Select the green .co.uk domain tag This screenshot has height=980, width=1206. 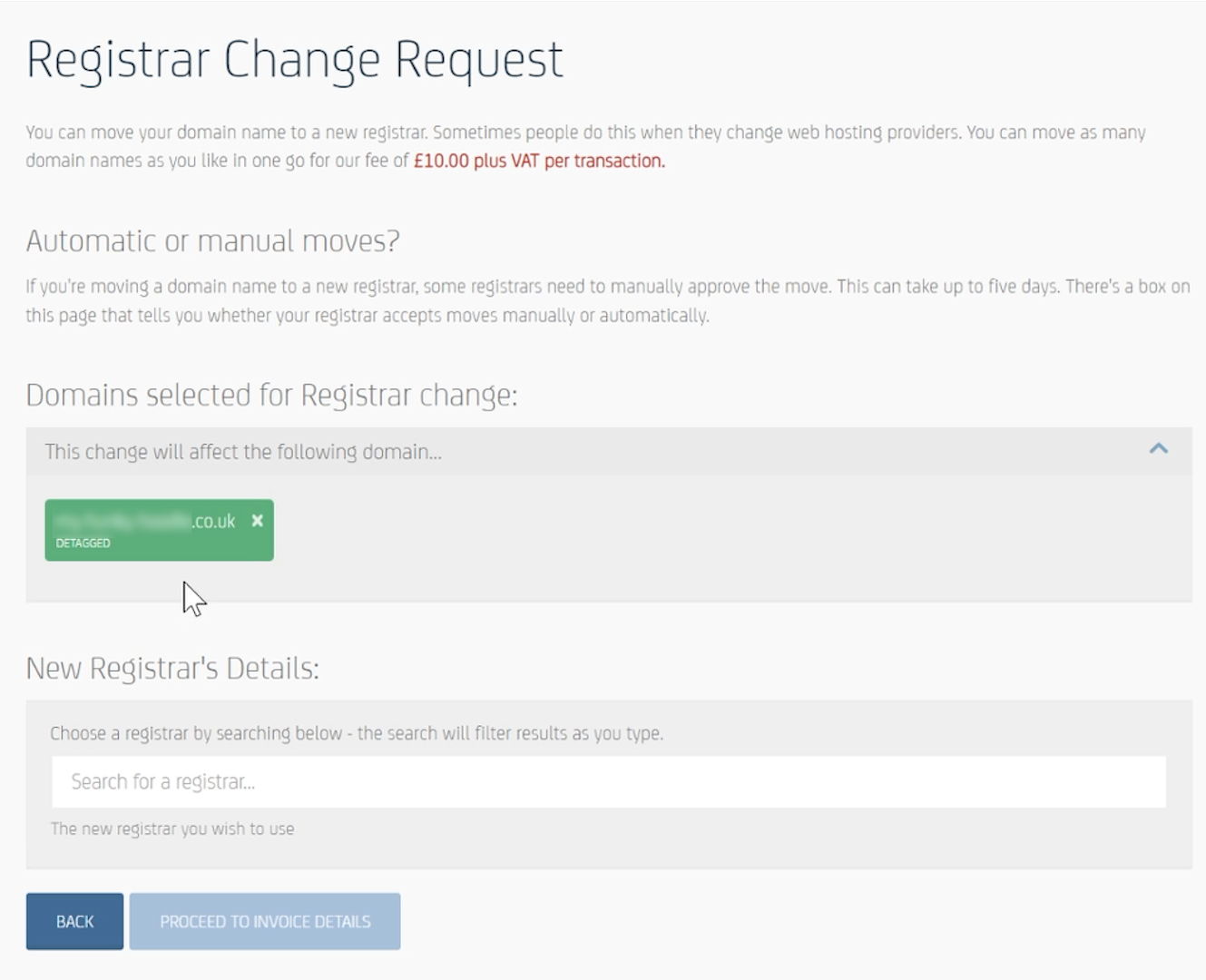click(x=159, y=530)
